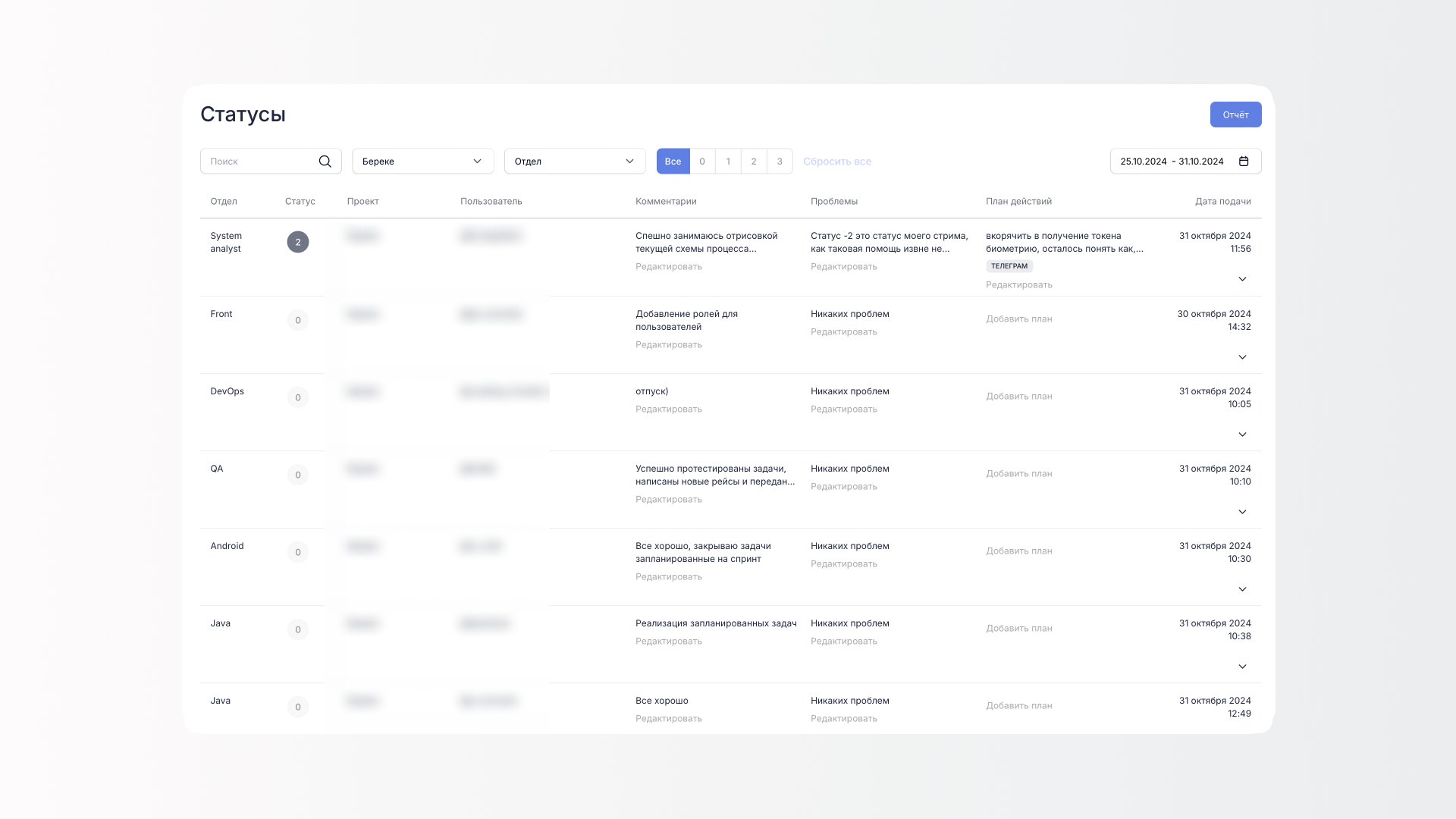Focus the Поиск search field

[258, 162]
